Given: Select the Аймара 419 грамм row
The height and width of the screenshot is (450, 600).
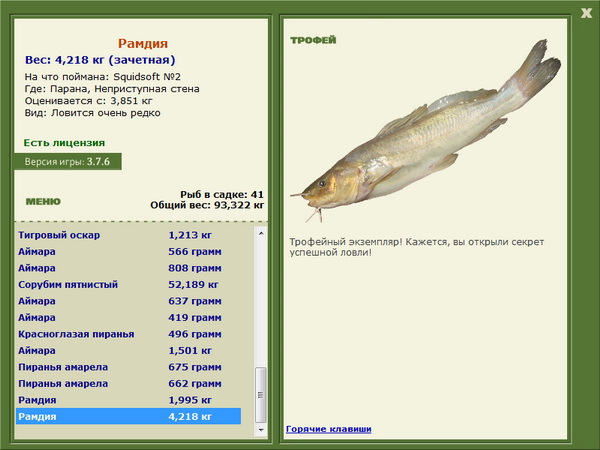Looking at the screenshot, I should (x=129, y=317).
